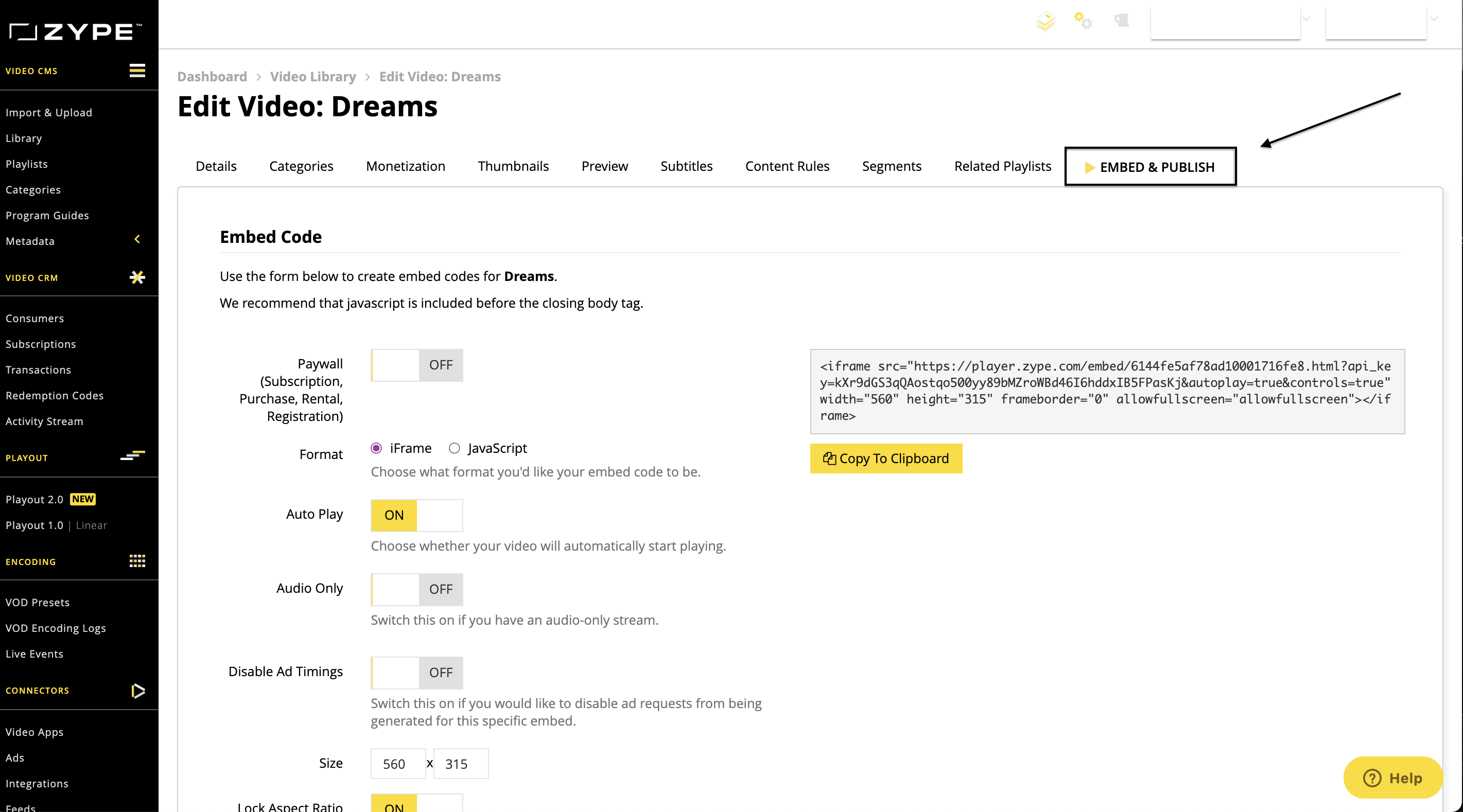The width and height of the screenshot is (1463, 812).
Task: Open the rightmost header dropdown arrow
Action: pos(1434,19)
